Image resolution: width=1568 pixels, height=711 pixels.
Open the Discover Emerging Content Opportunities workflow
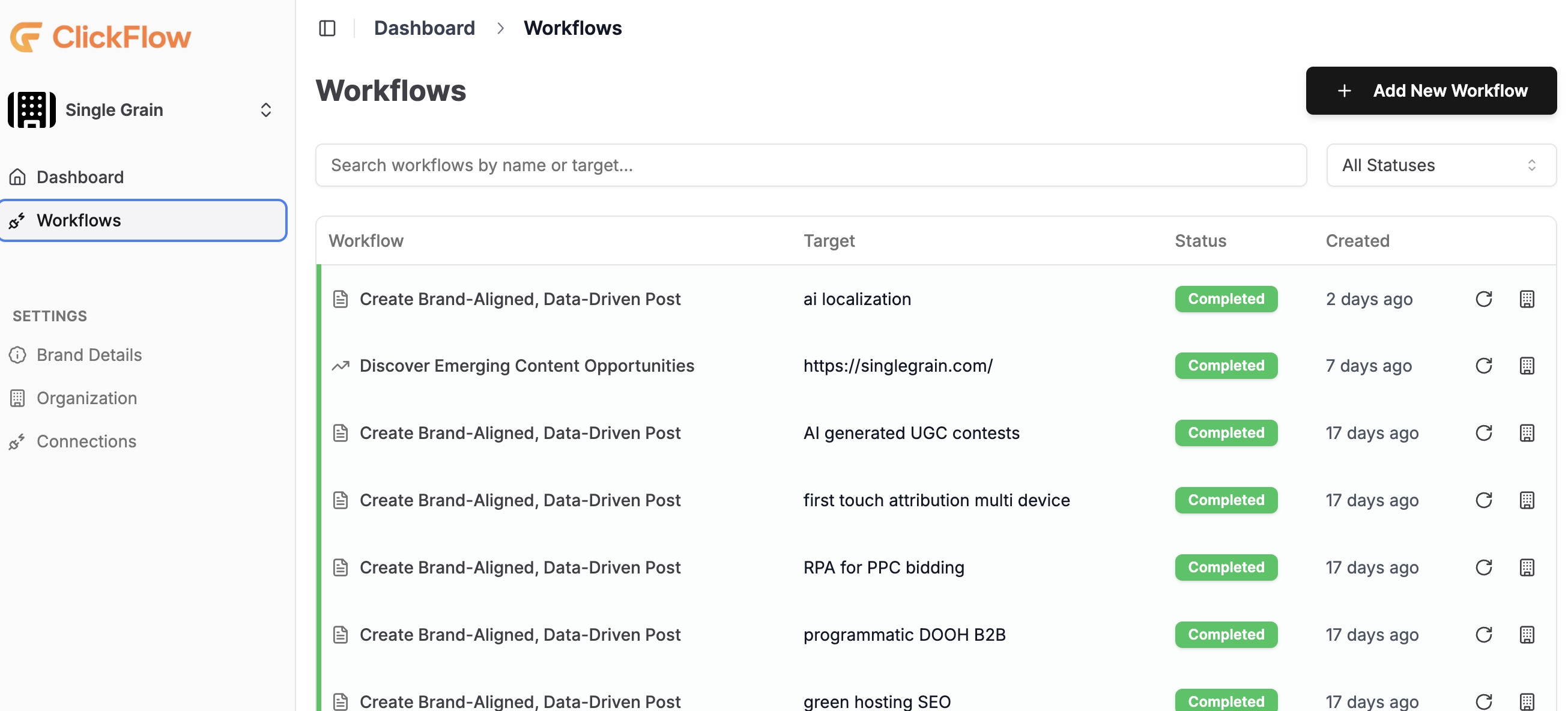(527, 366)
